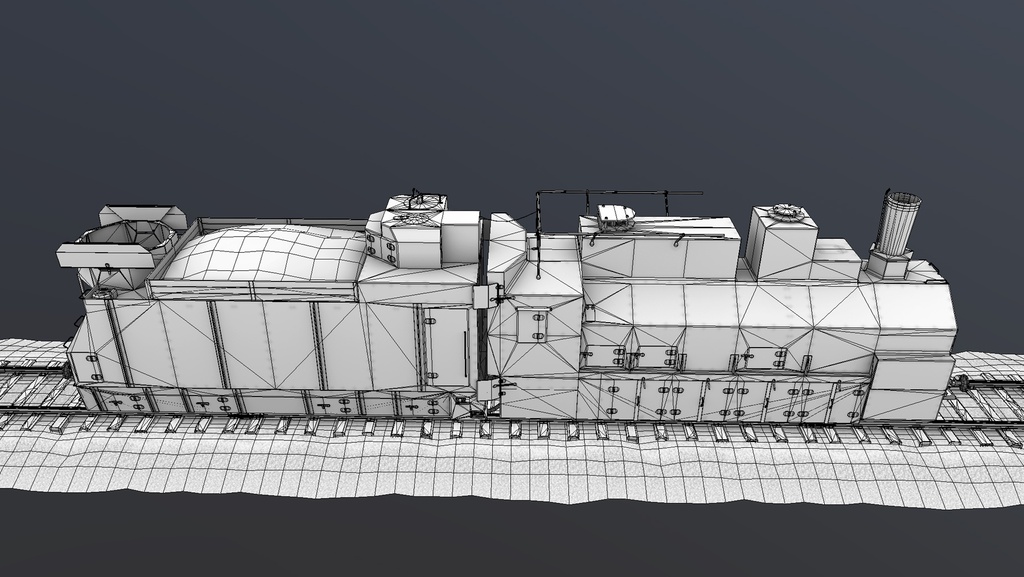Select the angled armor plate at rear
The width and height of the screenshot is (1024, 577).
click(x=935, y=330)
